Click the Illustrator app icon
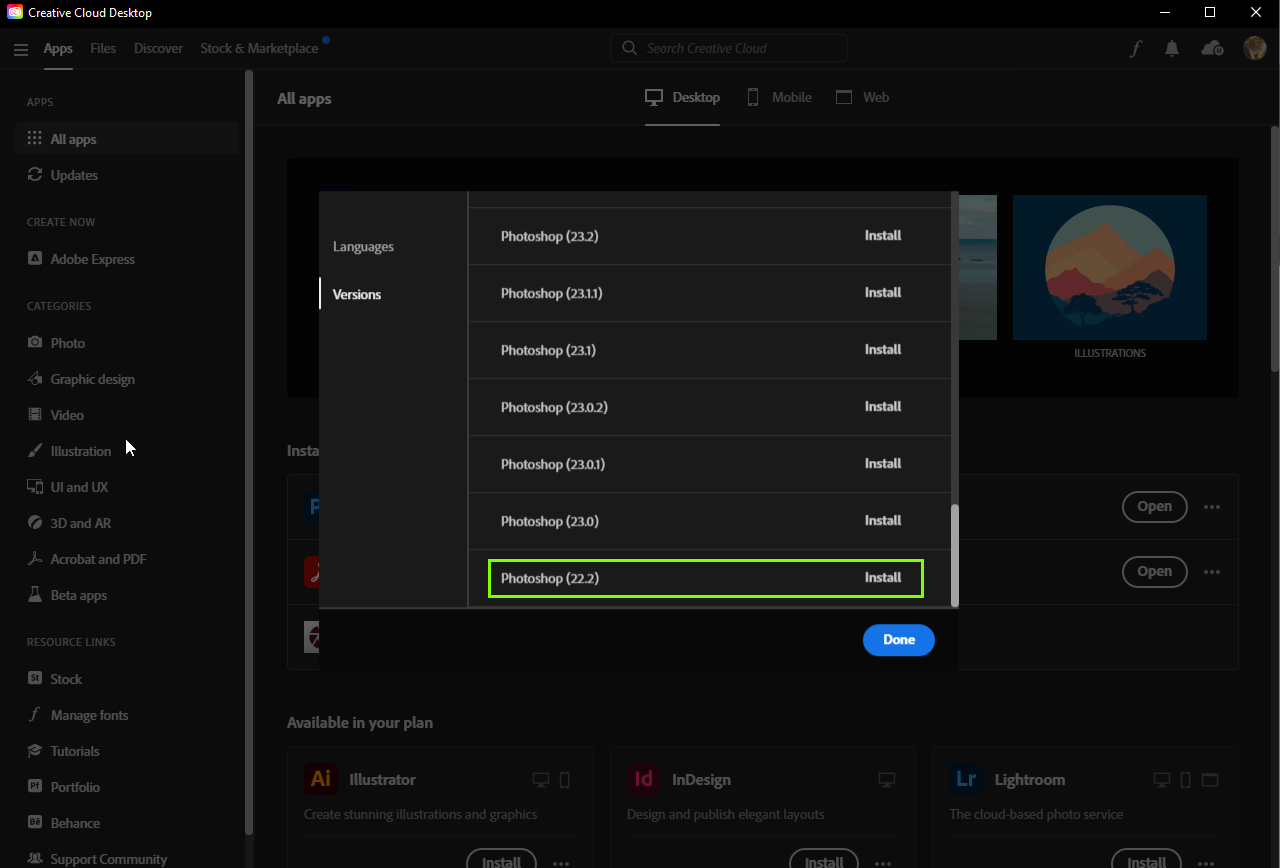The width and height of the screenshot is (1280, 868). click(321, 779)
